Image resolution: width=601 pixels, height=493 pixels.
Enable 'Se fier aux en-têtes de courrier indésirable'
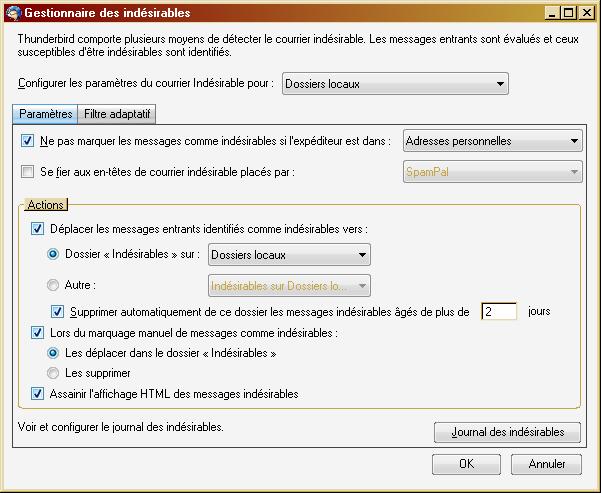(x=27, y=171)
